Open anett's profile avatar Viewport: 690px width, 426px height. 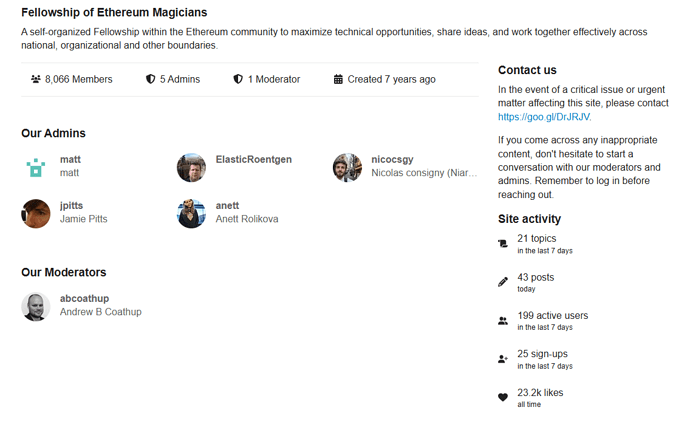click(x=191, y=213)
